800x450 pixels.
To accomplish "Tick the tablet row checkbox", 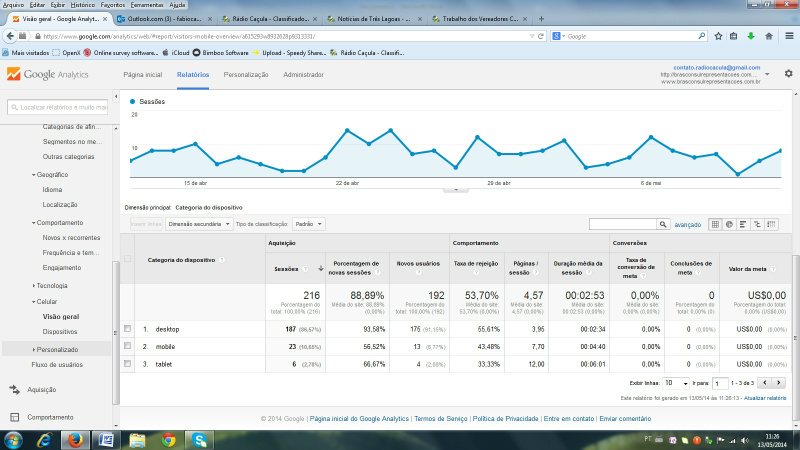I will pos(127,364).
